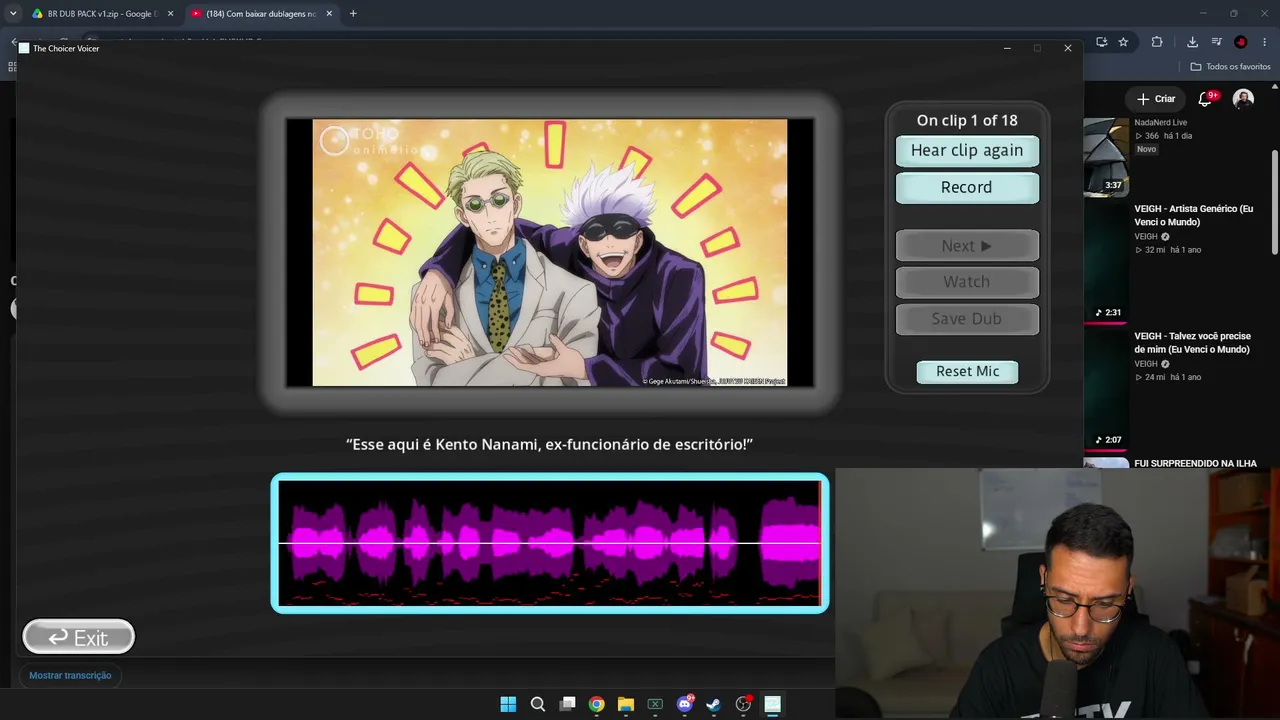The height and width of the screenshot is (720, 1280).
Task: Bookmark the page with the star icon
Action: coord(1123,42)
